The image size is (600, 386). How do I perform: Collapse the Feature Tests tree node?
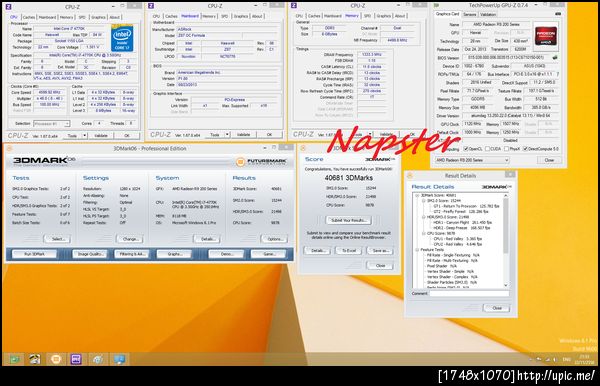[417, 249]
